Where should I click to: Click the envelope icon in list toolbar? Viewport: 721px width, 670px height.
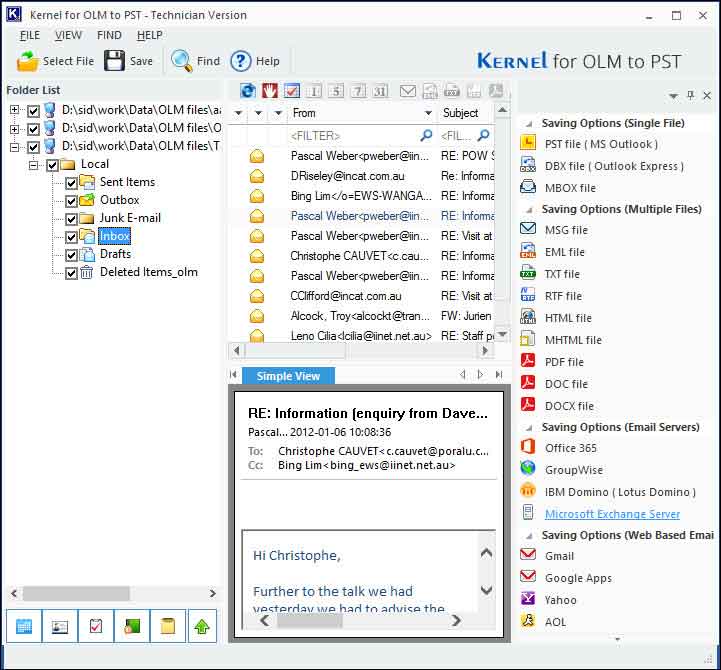[407, 91]
